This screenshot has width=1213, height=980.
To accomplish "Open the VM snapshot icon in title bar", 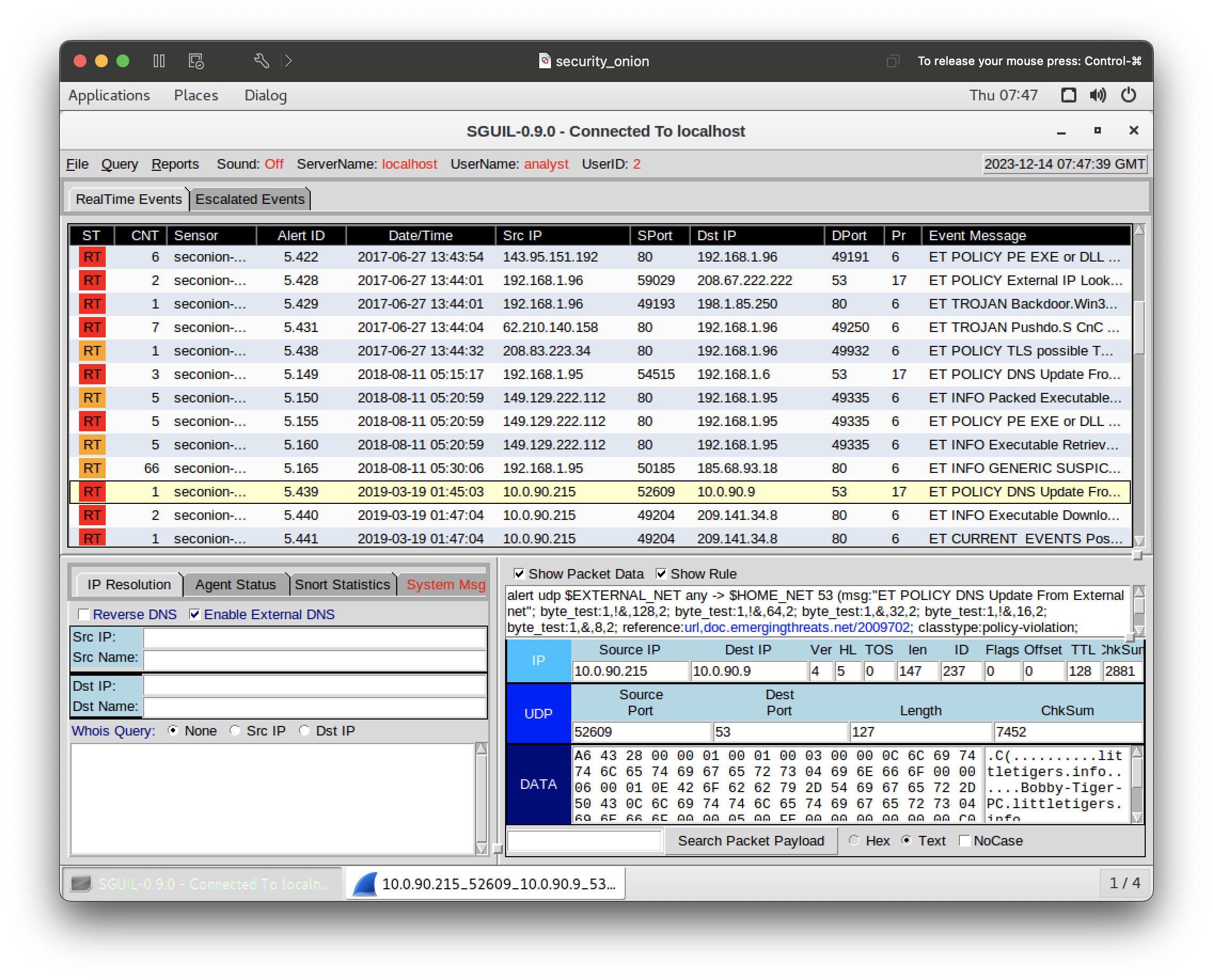I will [196, 61].
